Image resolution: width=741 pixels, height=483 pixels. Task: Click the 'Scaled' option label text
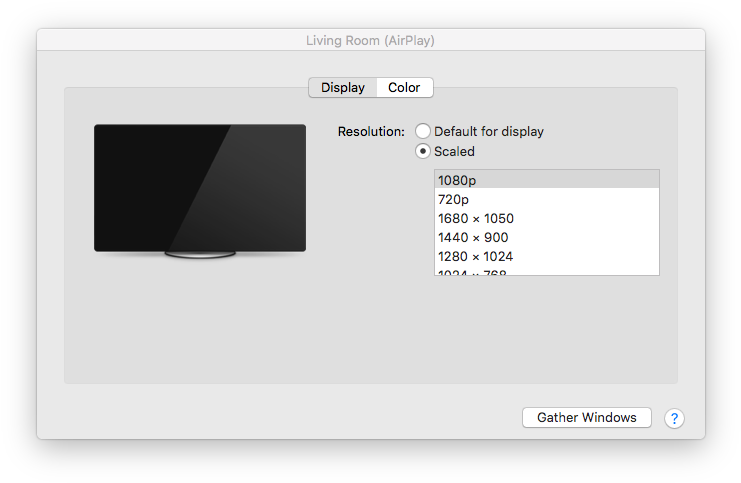(454, 152)
